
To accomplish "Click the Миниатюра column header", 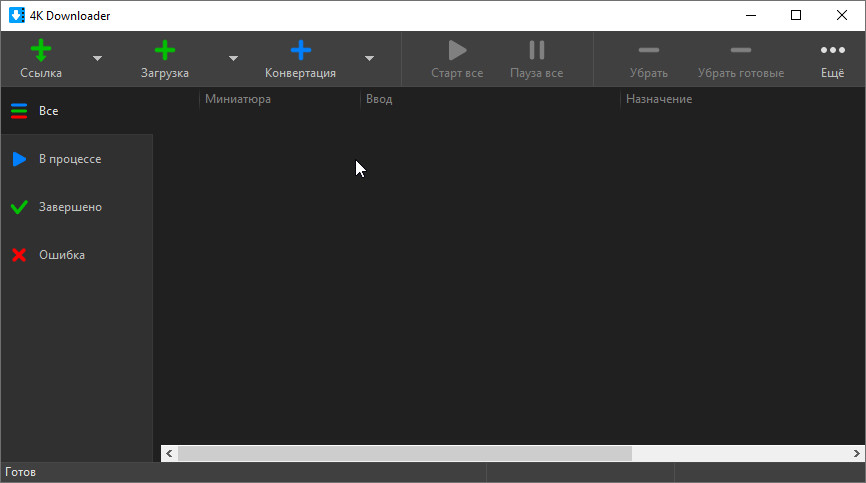I will coord(238,99).
